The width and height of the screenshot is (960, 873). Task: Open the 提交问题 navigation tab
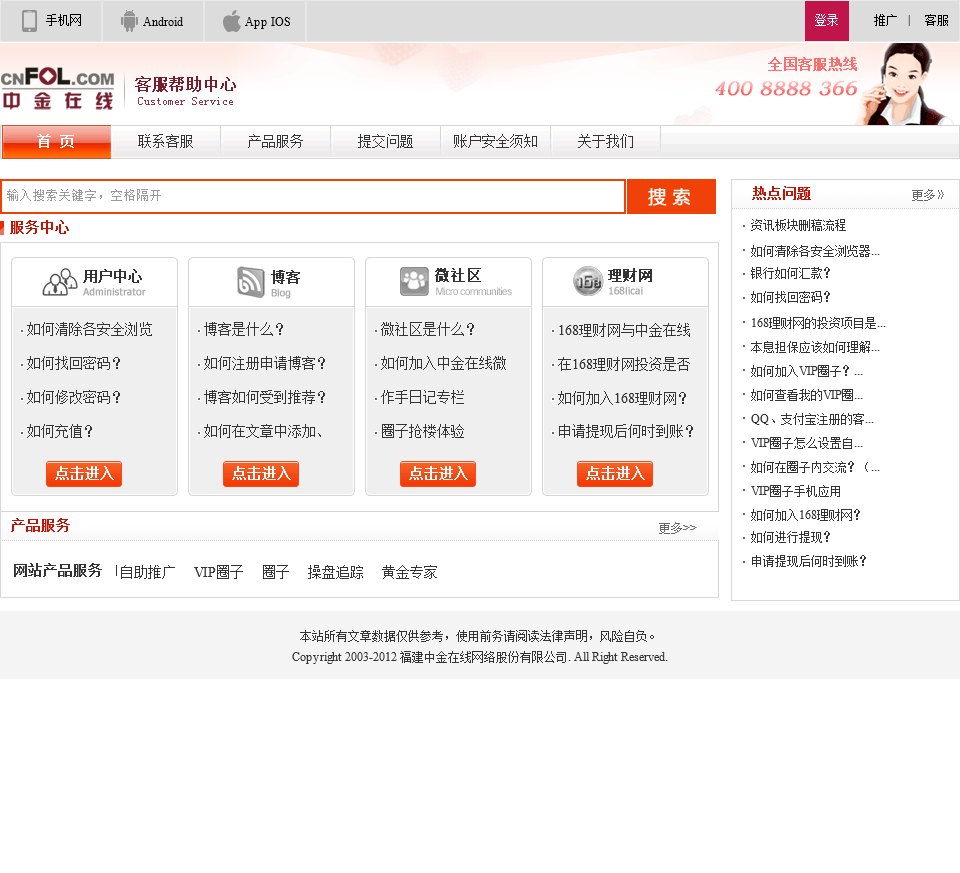click(x=385, y=142)
